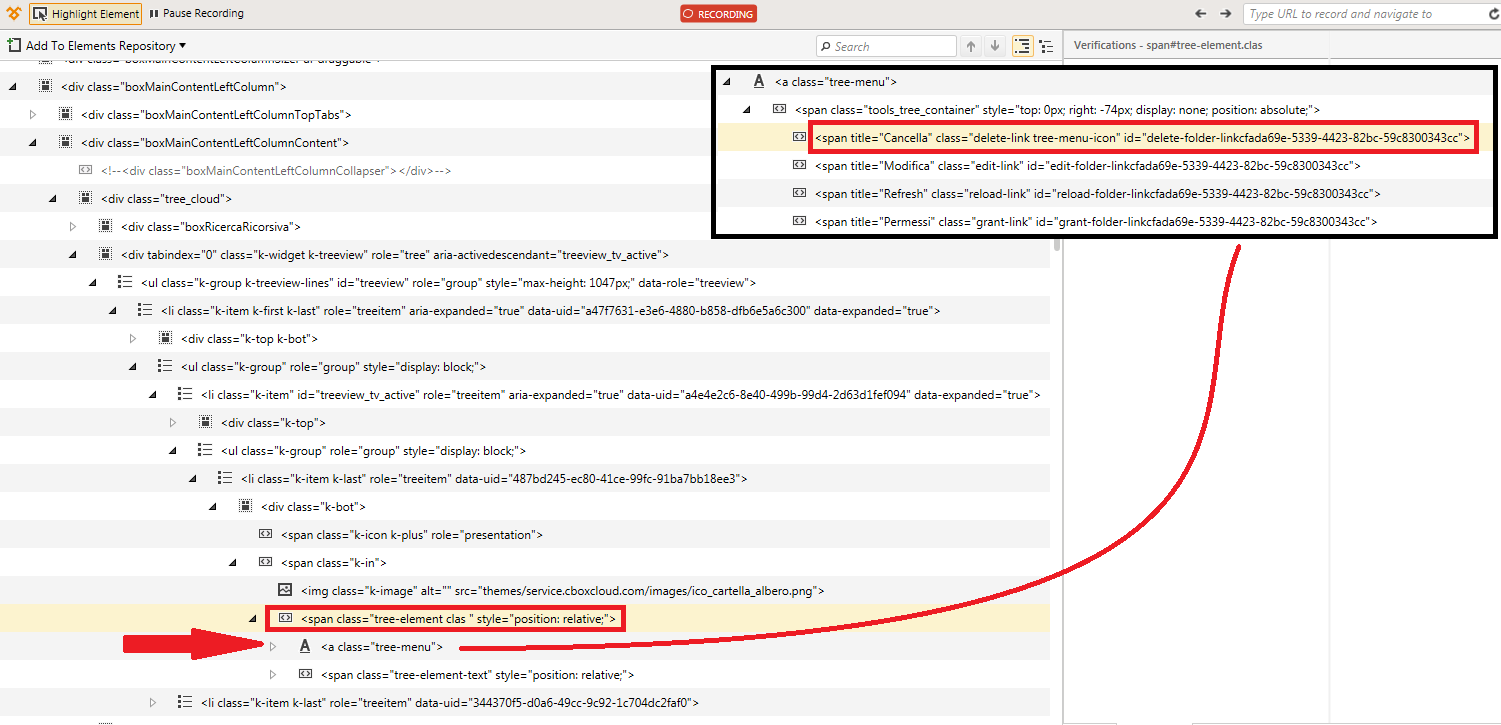This screenshot has width=1501, height=725.
Task: Click the red RECORDING indicator
Action: pos(718,14)
